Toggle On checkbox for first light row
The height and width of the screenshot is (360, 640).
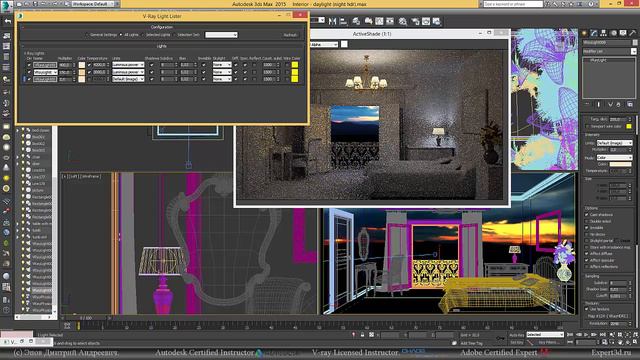click(x=29, y=65)
